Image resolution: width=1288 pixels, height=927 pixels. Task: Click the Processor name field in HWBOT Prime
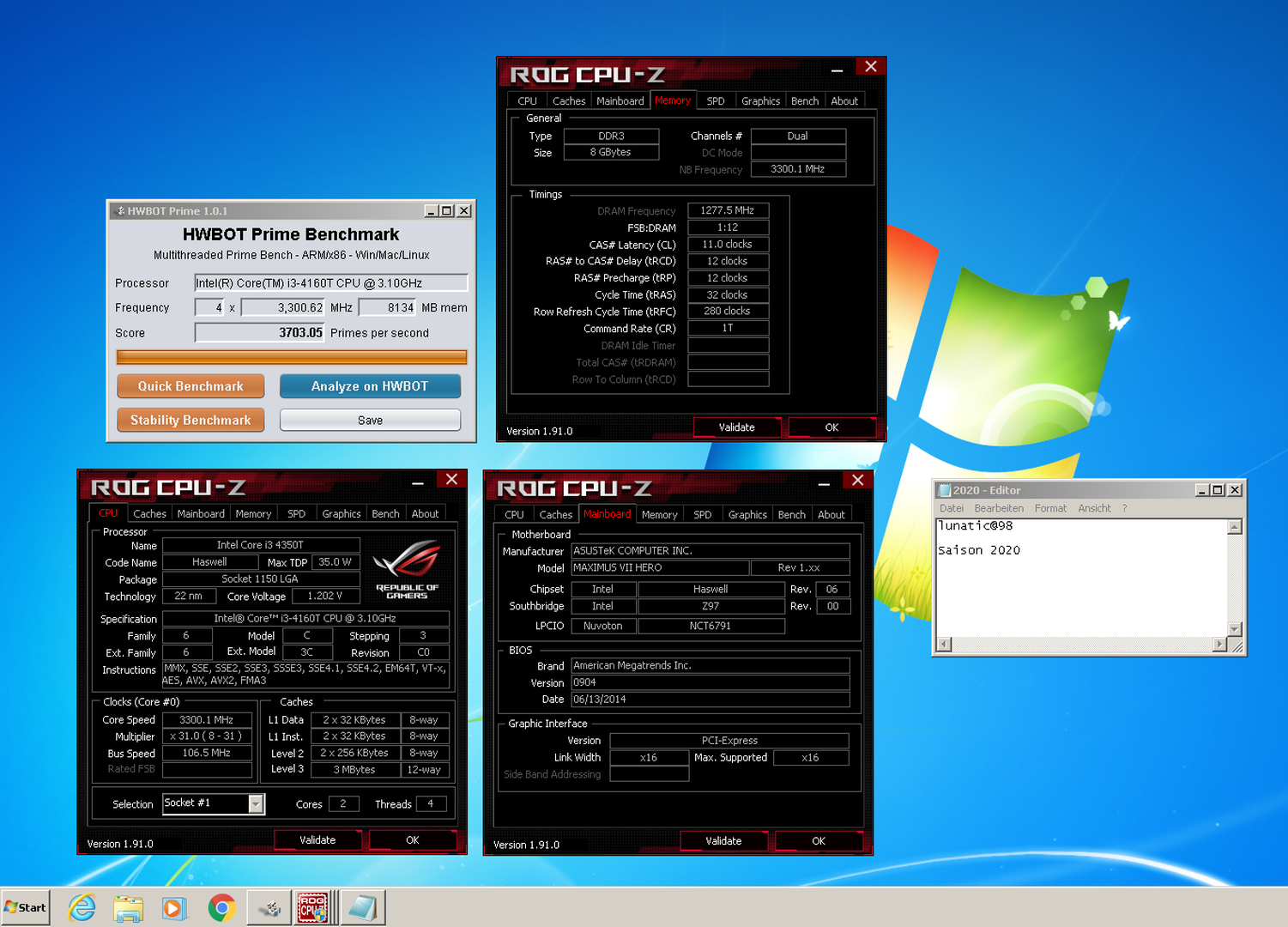331,283
